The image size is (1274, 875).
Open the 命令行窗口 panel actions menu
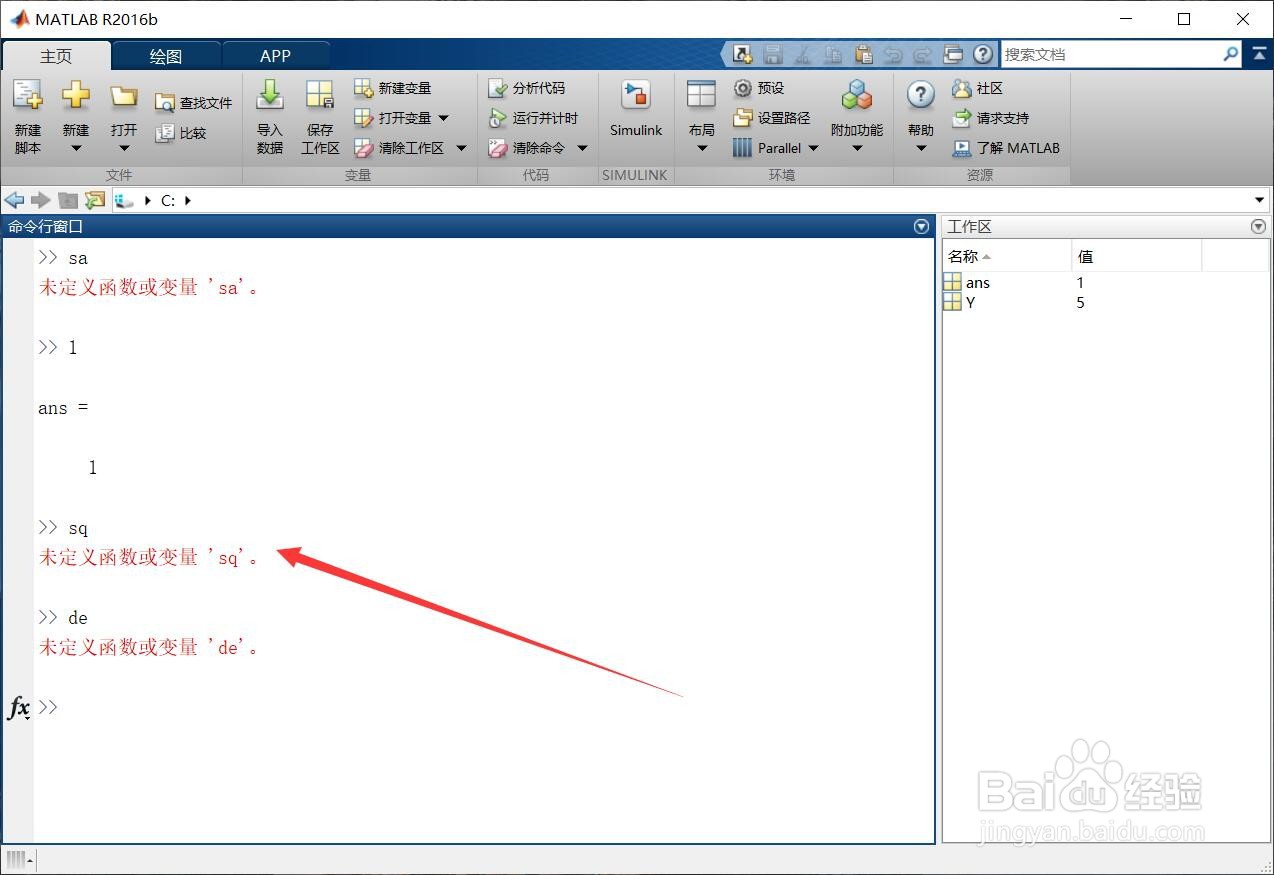pos(922,227)
